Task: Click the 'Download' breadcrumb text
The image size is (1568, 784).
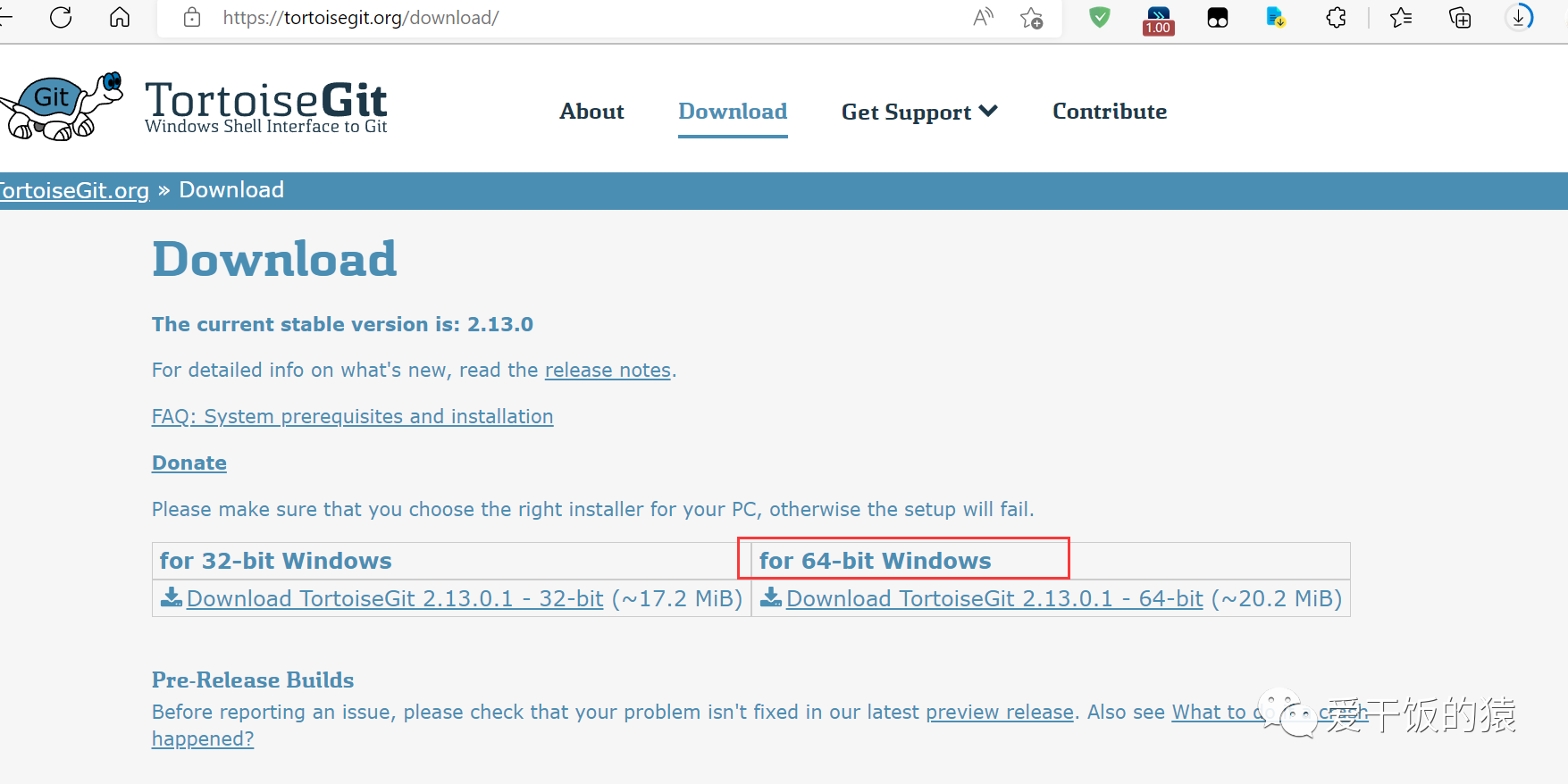Action: (x=231, y=190)
